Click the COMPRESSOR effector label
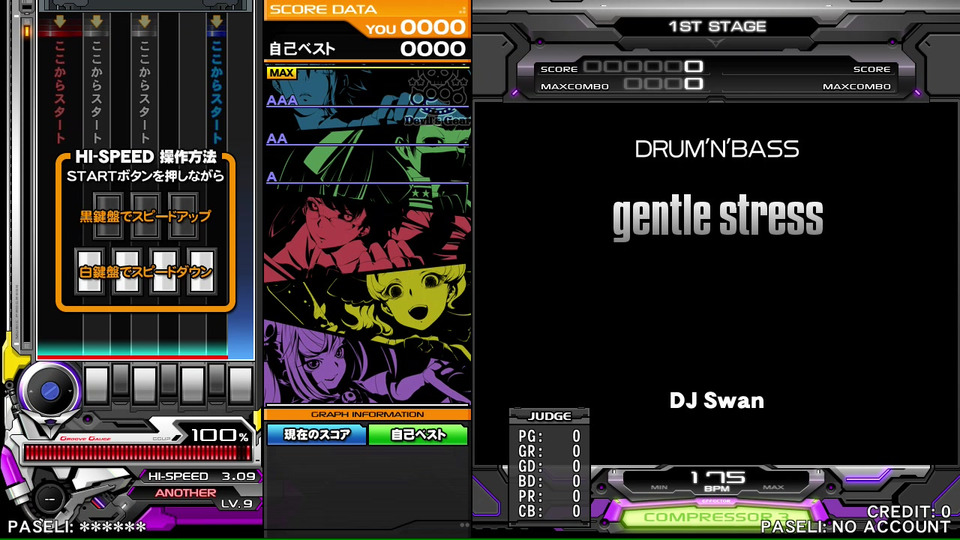Viewport: 960px width, 540px height. tap(716, 517)
